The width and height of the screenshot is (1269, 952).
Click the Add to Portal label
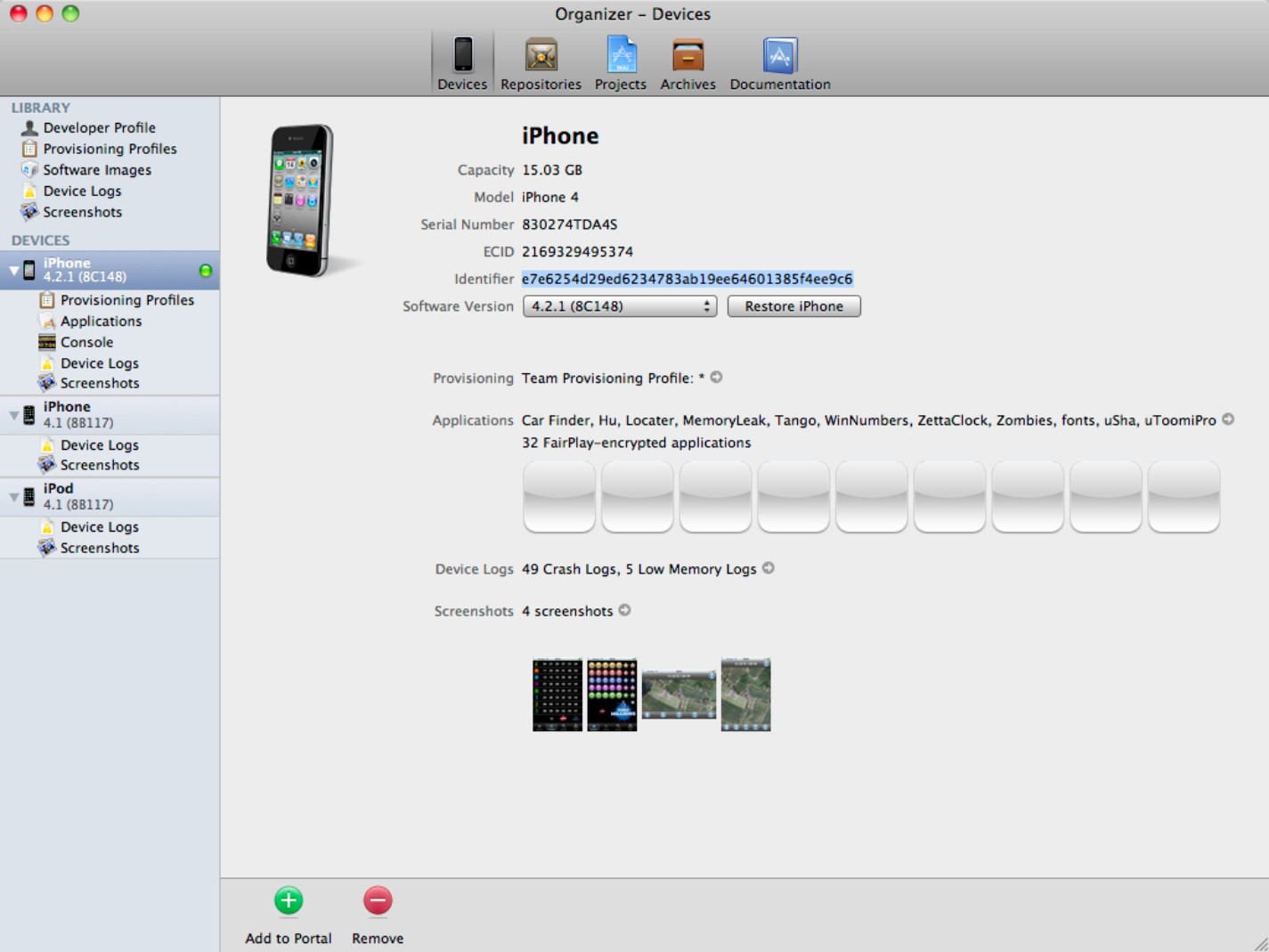click(x=289, y=939)
